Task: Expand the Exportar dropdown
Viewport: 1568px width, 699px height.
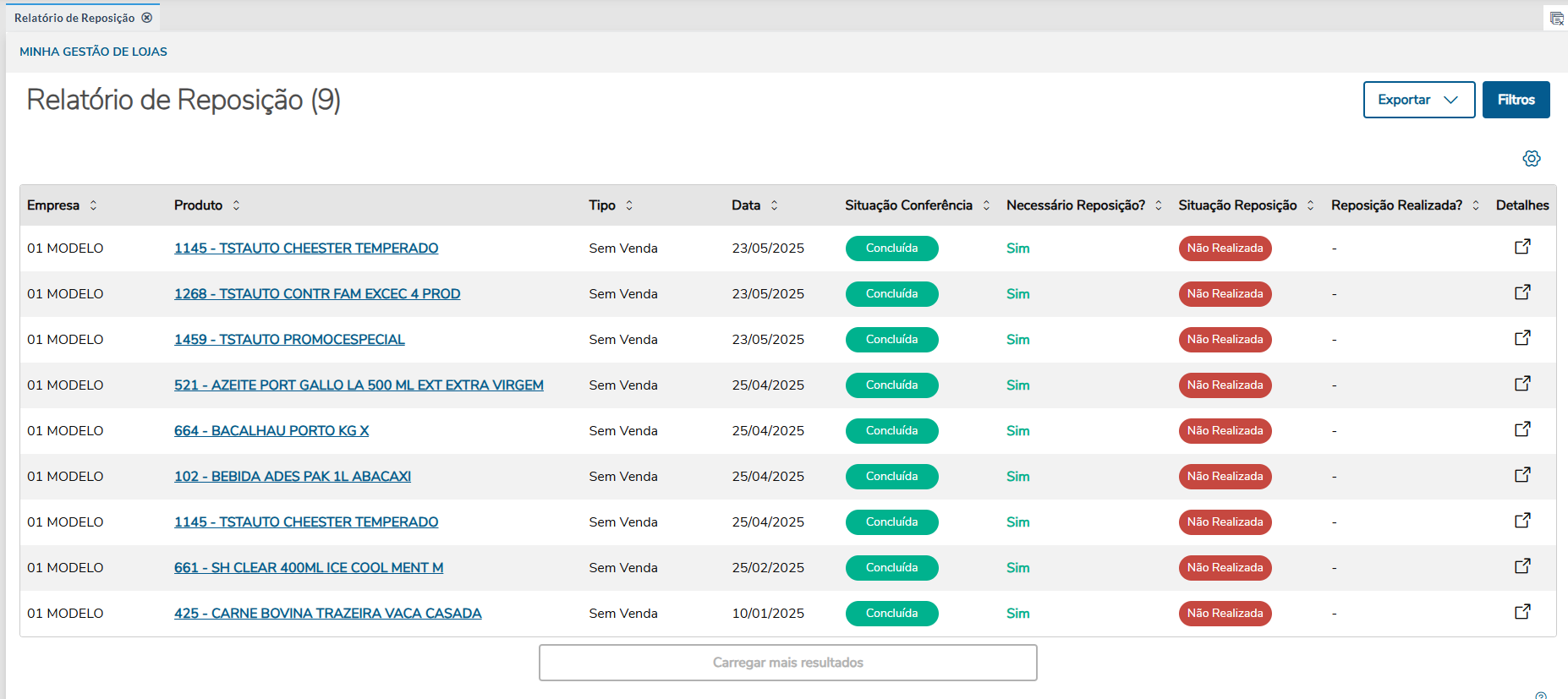Action: point(1418,100)
